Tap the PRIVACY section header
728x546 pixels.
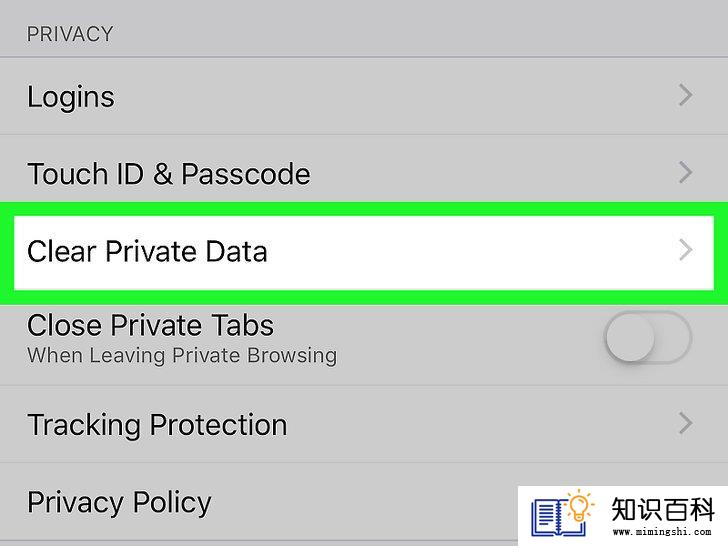[70, 34]
